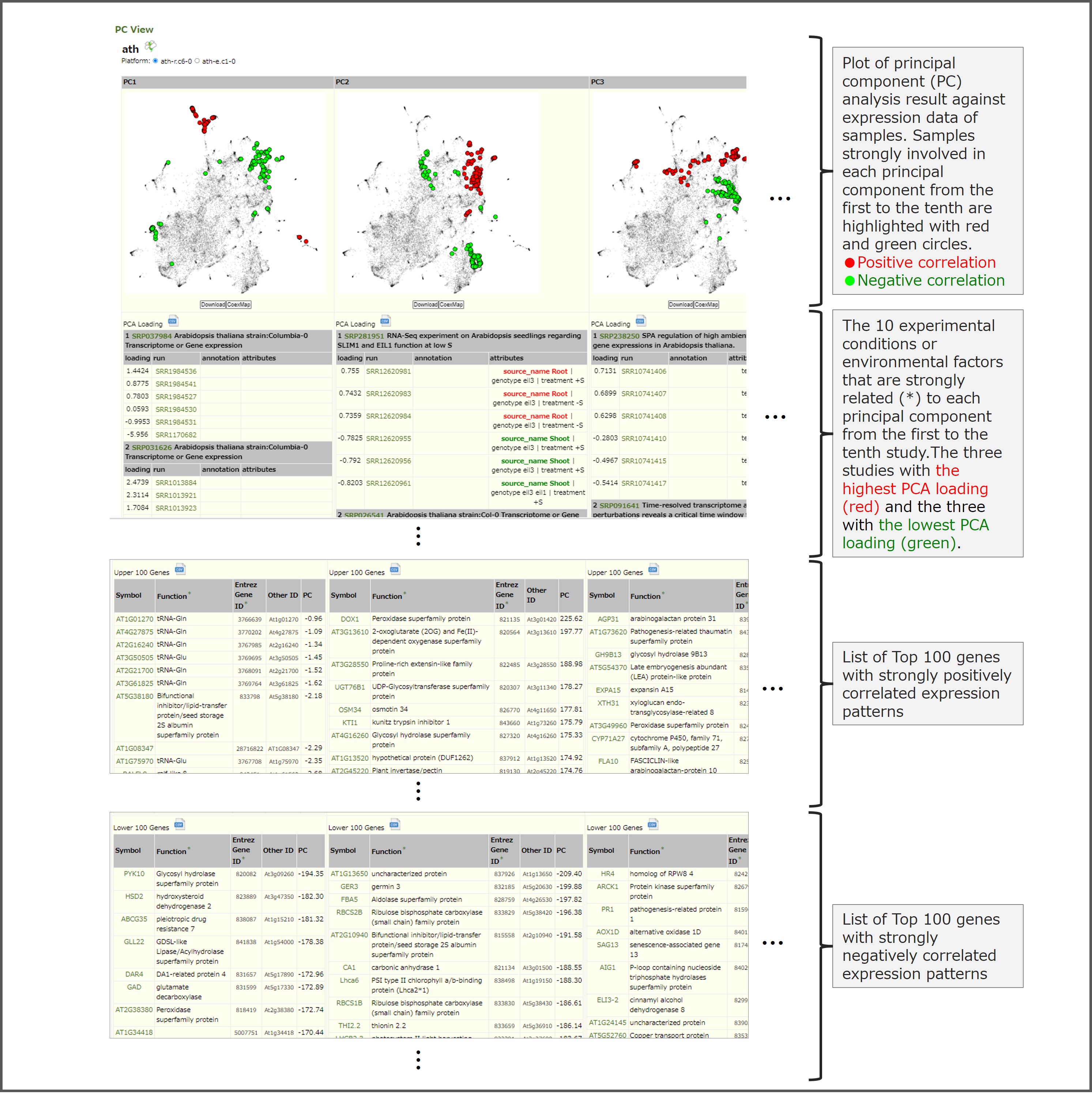Open the SRP037984 study link
The width and height of the screenshot is (1092, 1098).
[152, 336]
